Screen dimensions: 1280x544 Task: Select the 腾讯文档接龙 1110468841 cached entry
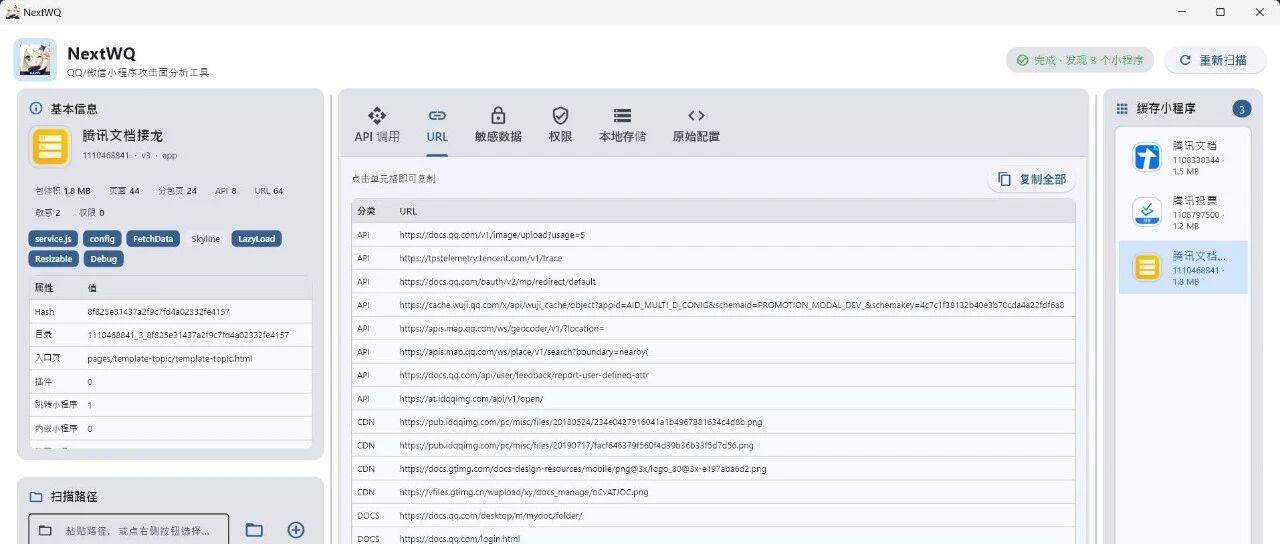coord(1183,267)
